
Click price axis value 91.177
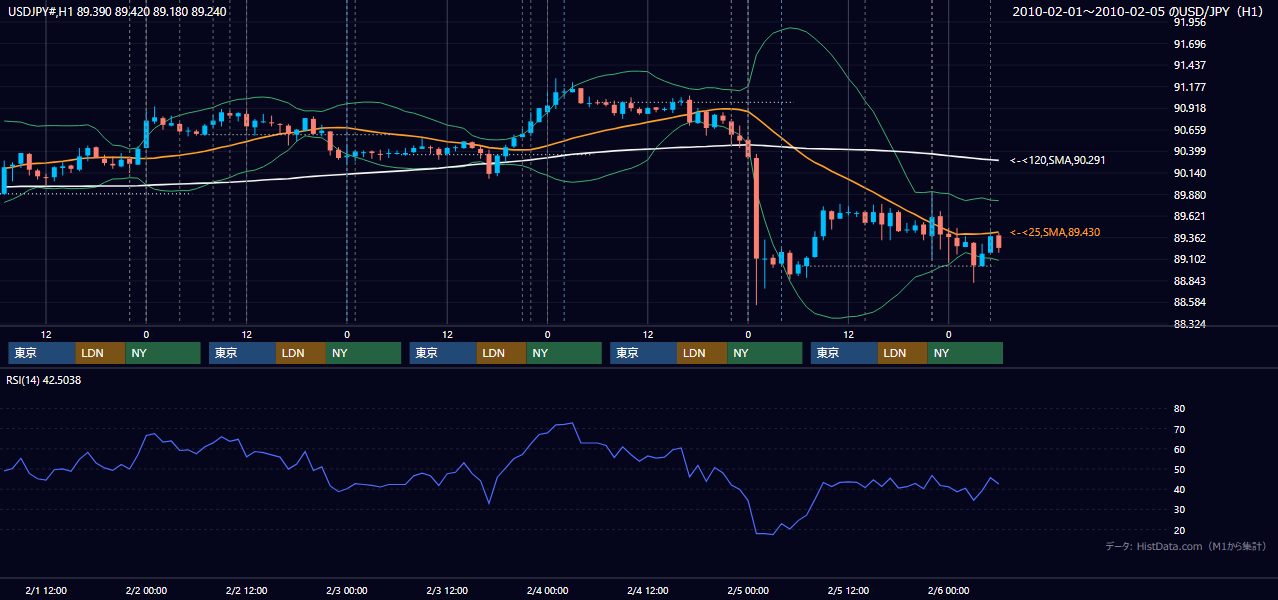(x=1189, y=87)
